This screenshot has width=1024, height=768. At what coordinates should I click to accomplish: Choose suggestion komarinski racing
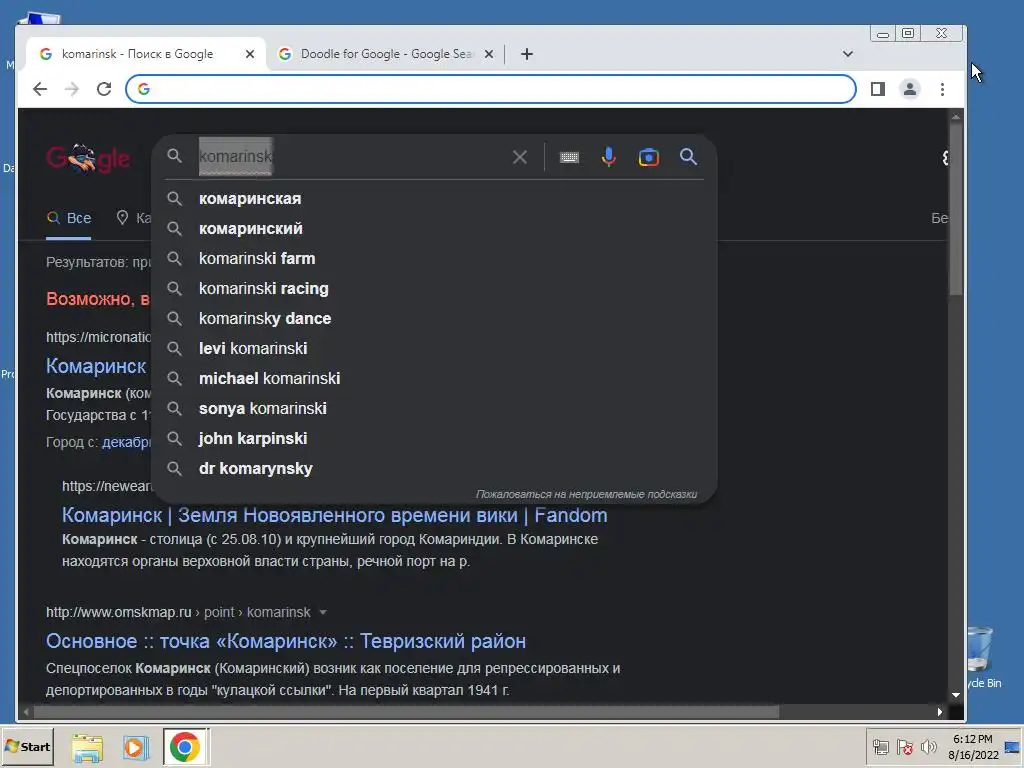[x=434, y=289]
